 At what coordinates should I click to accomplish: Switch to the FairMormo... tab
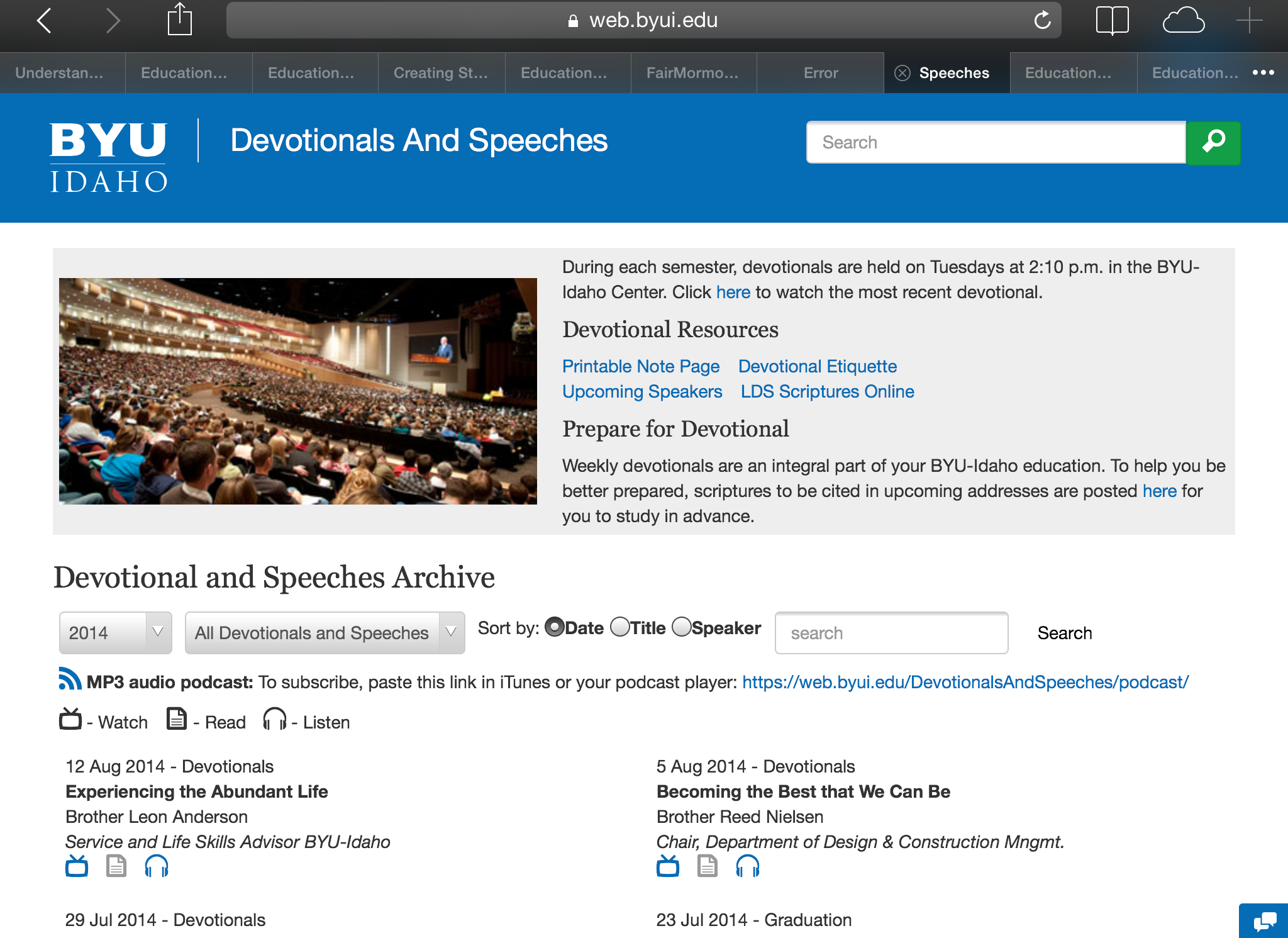point(693,73)
